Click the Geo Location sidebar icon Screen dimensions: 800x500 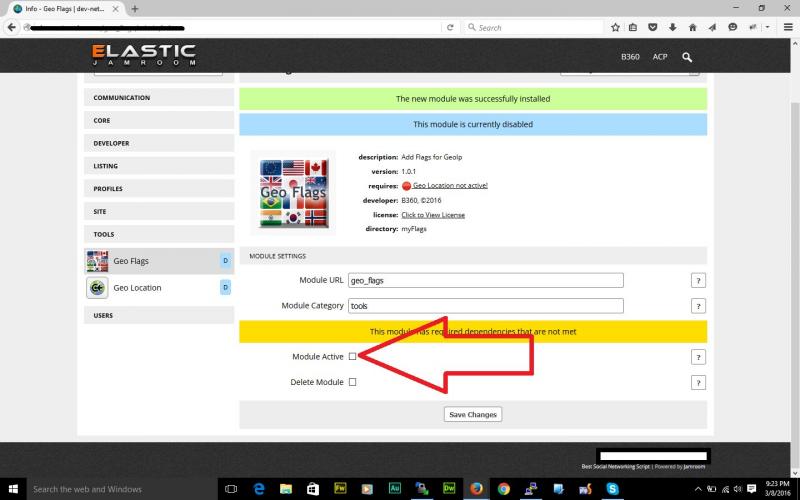[97, 288]
